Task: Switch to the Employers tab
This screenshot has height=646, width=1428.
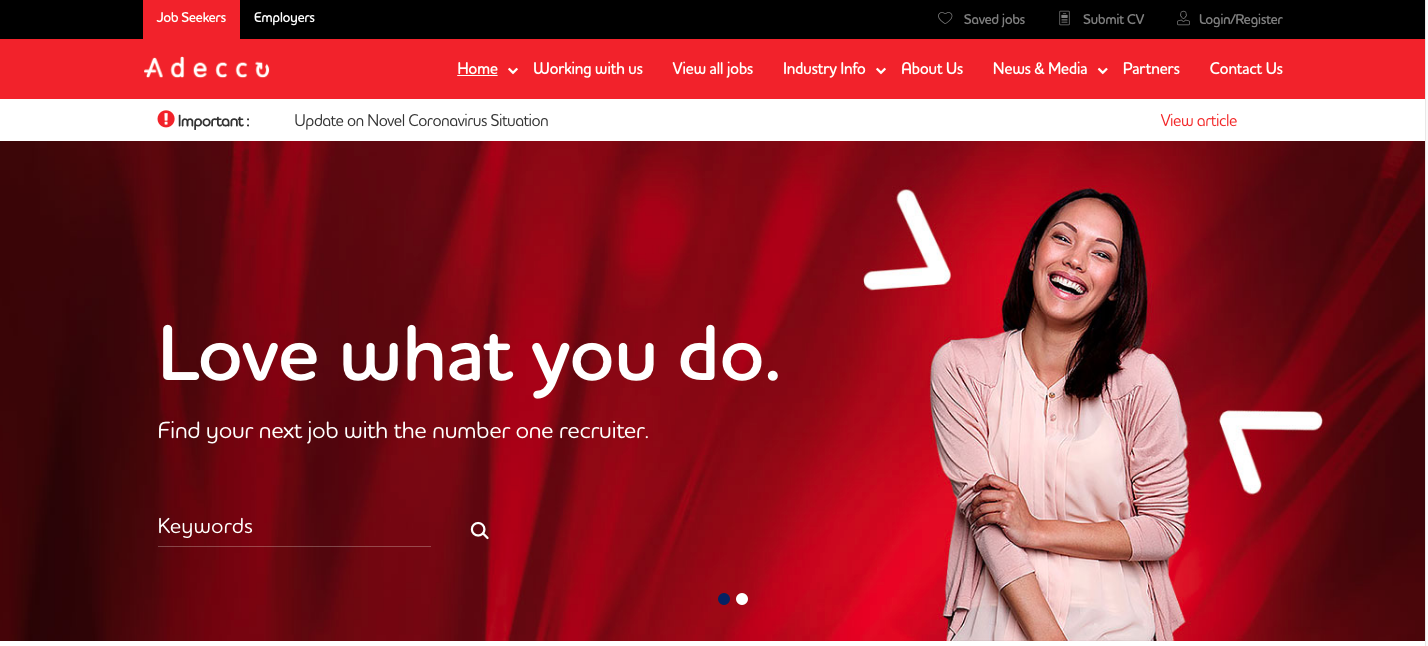Action: 284,18
